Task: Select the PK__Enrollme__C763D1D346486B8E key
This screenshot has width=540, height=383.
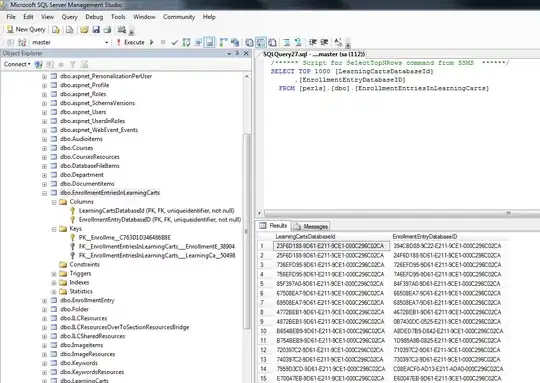Action: (x=125, y=237)
